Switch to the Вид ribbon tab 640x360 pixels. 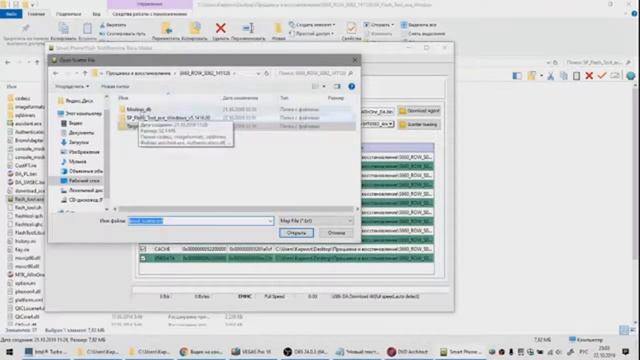click(96, 14)
